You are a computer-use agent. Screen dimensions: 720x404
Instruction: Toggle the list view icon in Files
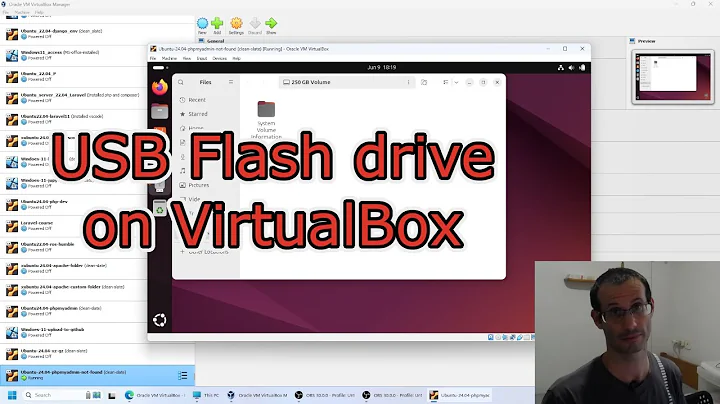[x=445, y=82]
